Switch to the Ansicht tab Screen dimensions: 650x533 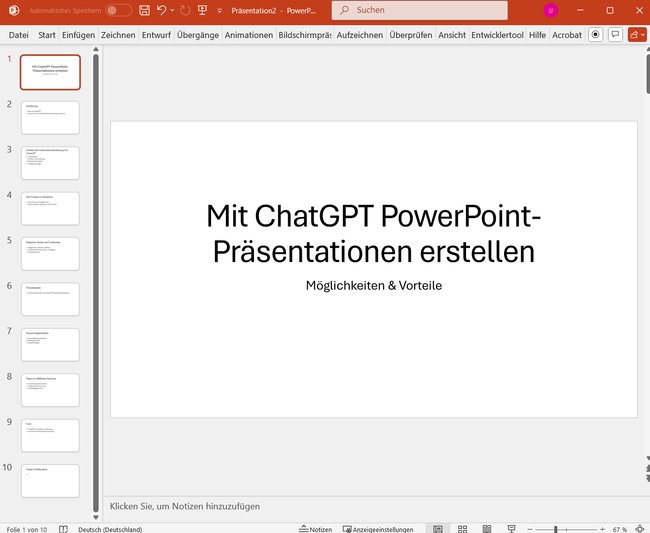click(452, 35)
